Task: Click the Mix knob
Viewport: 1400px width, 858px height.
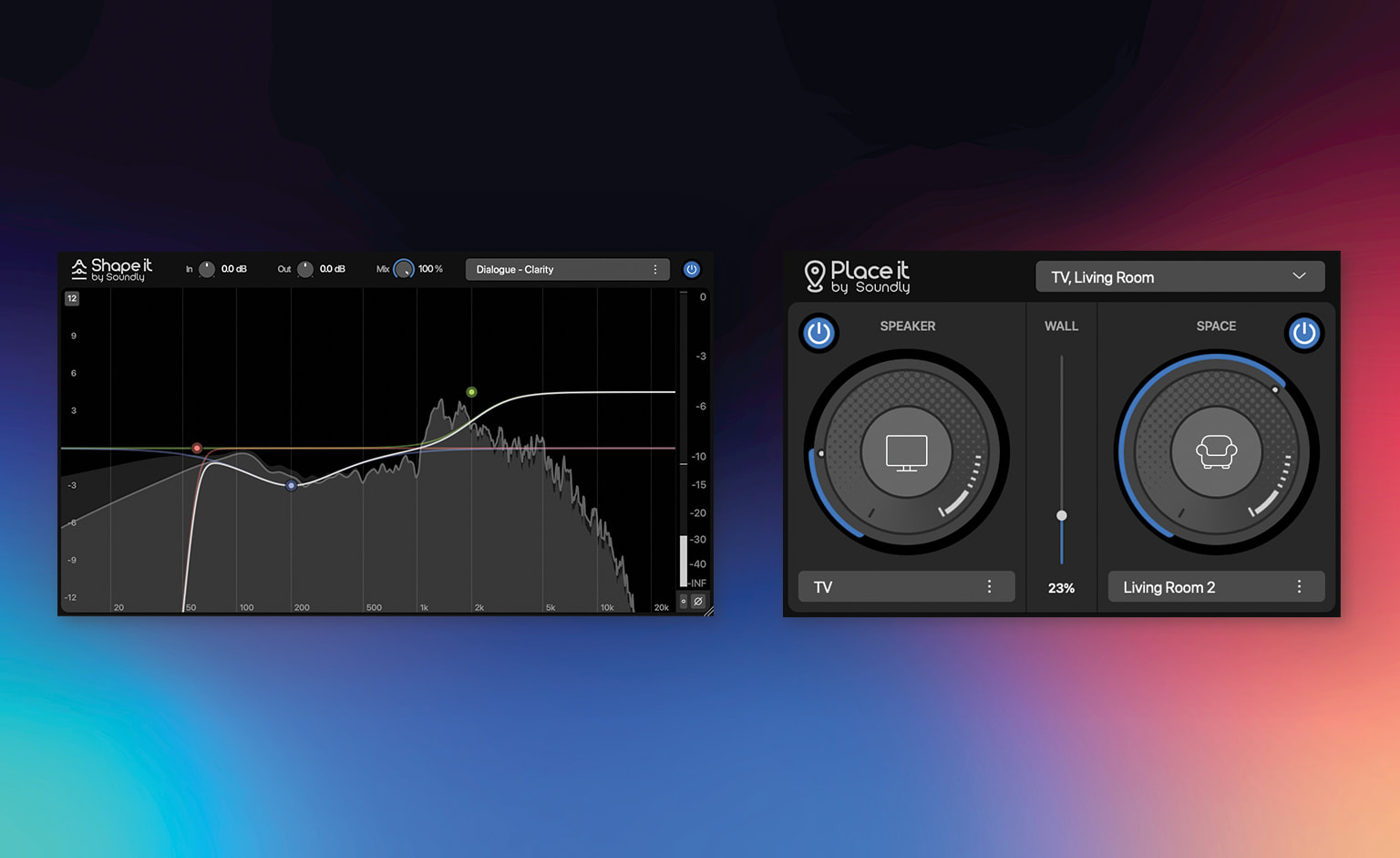Action: point(404,269)
